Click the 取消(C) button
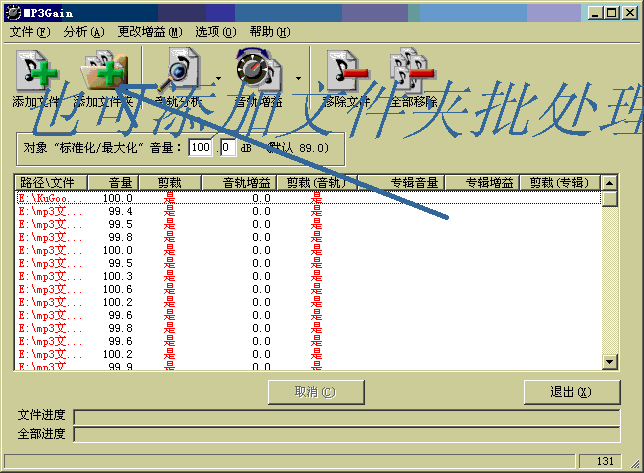This screenshot has height=473, width=644. (x=316, y=392)
